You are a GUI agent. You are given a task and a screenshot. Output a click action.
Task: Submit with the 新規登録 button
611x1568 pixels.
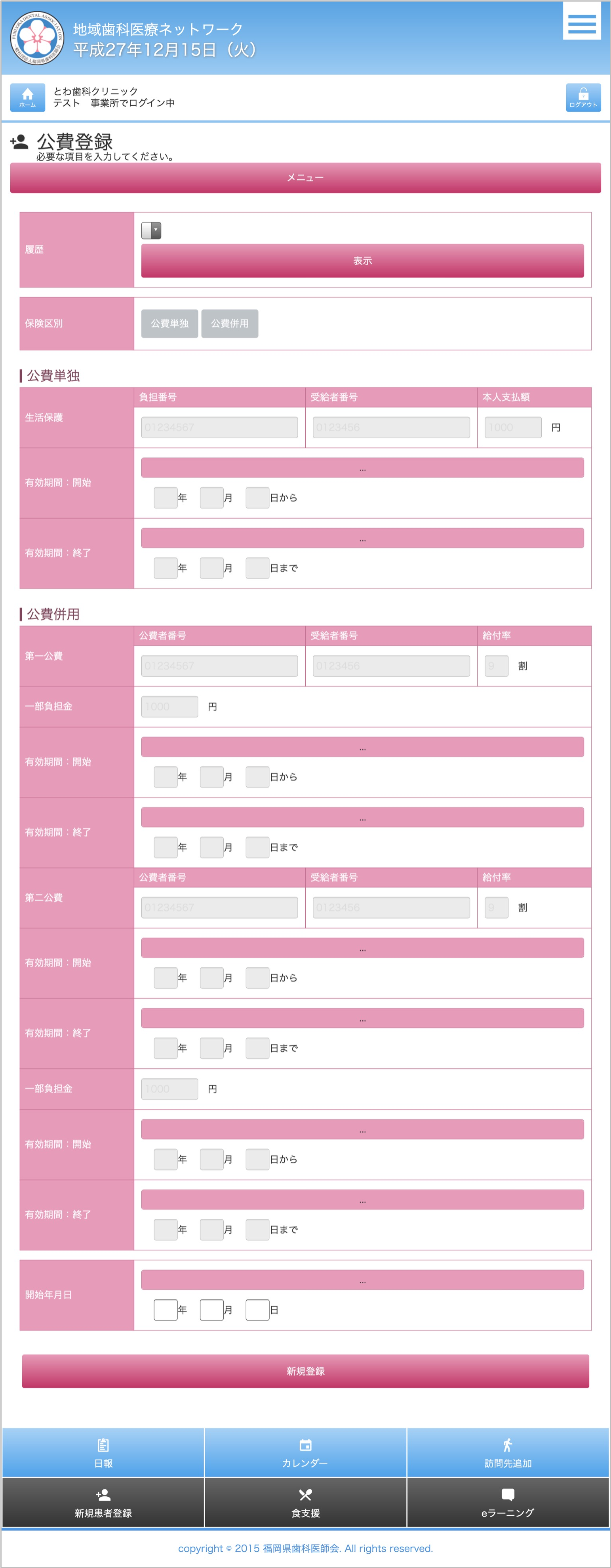tap(306, 1371)
